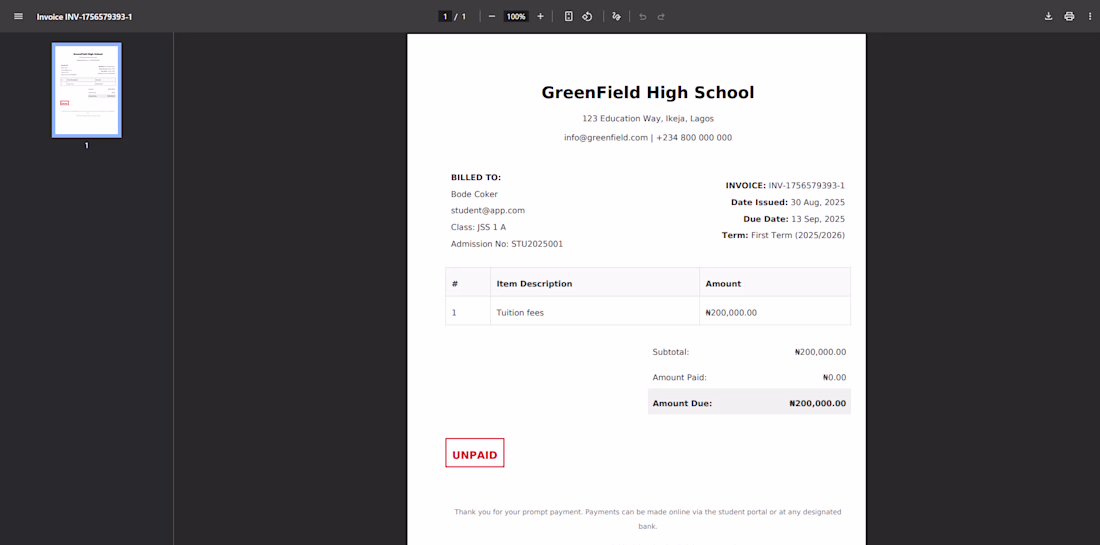
Task: Click the zoom in plus button
Action: (540, 16)
